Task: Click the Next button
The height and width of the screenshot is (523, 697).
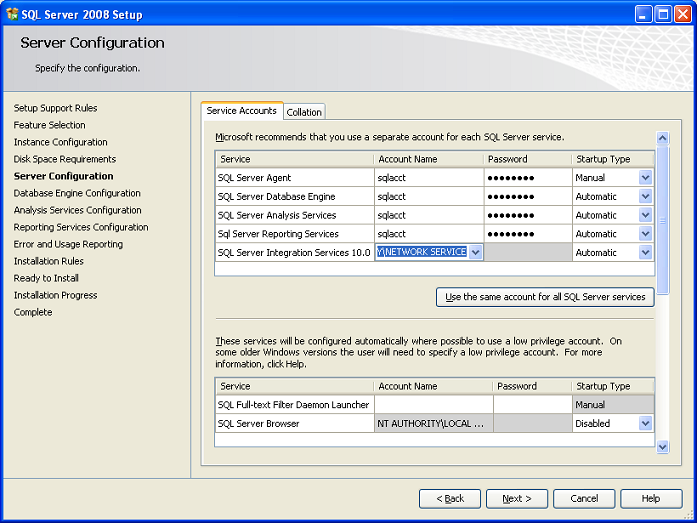Action: [x=517, y=499]
